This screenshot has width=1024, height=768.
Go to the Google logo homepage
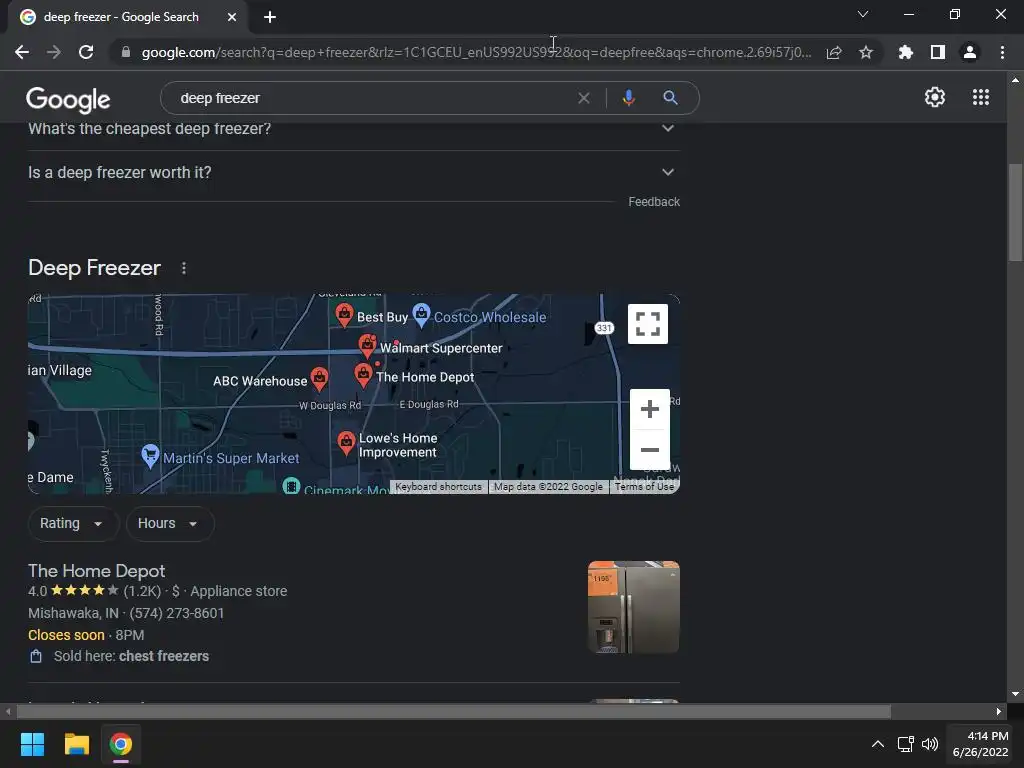pos(68,99)
